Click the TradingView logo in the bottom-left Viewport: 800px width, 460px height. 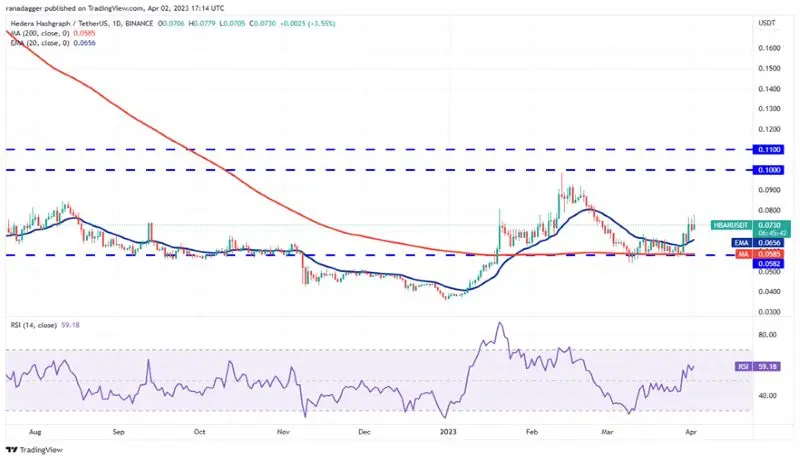point(12,449)
